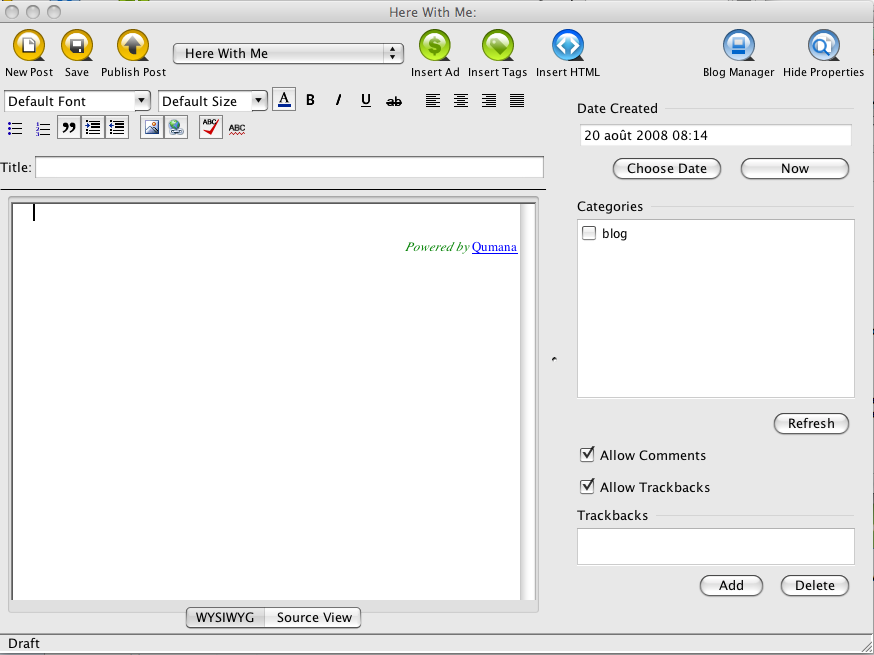Click the Publish Post icon
The image size is (874, 655).
[x=133, y=46]
